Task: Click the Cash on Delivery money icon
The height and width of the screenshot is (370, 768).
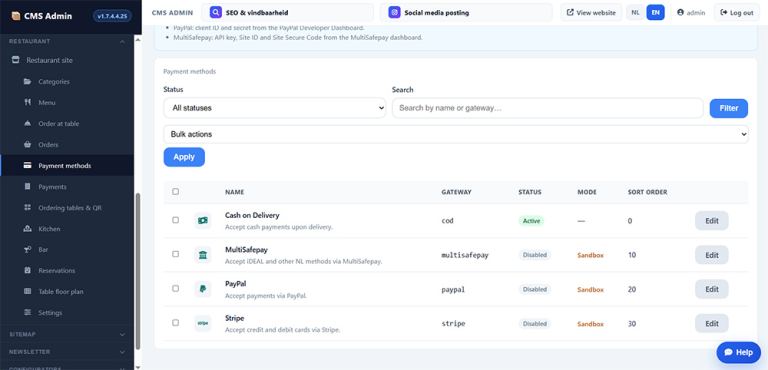Action: (x=202, y=221)
